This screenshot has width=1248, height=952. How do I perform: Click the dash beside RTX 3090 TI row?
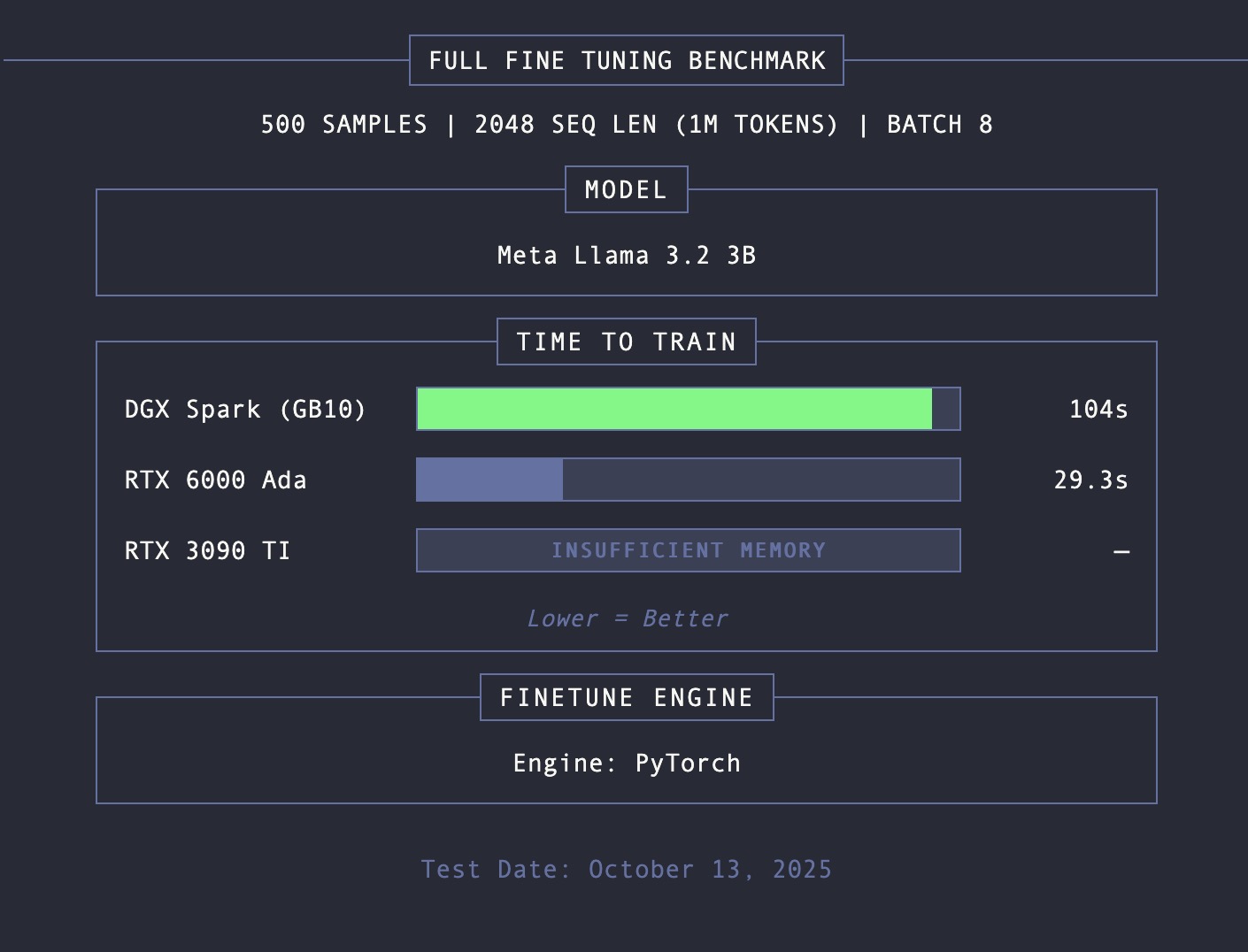1121,552
